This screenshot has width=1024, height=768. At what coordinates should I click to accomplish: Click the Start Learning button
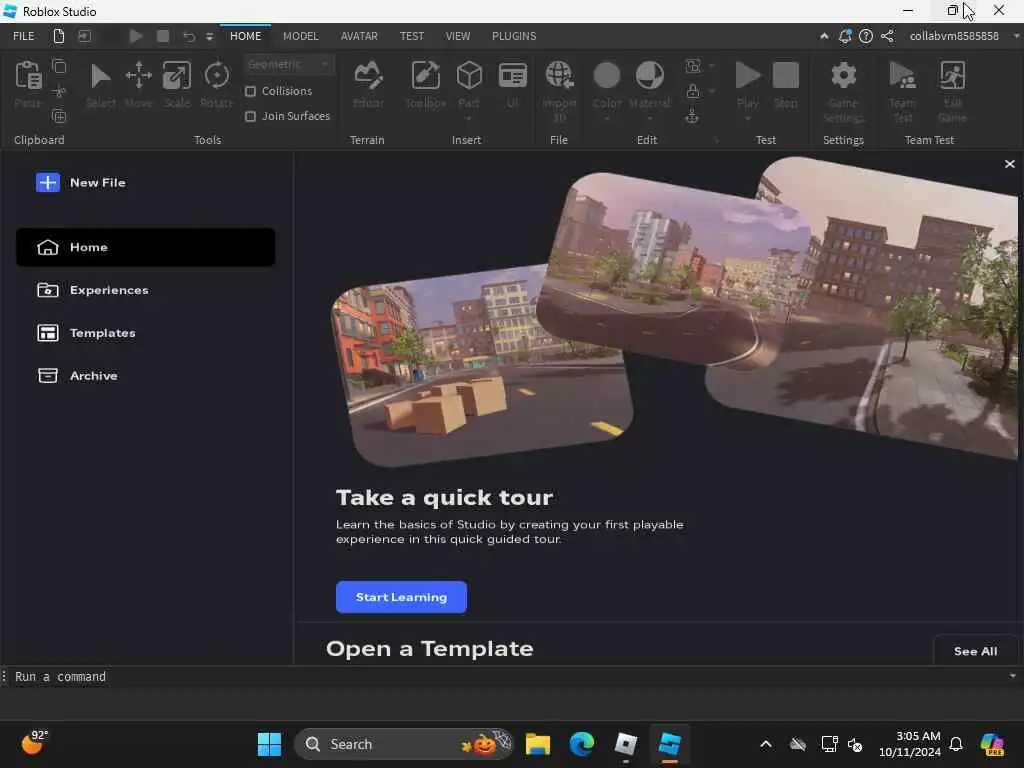(401, 597)
